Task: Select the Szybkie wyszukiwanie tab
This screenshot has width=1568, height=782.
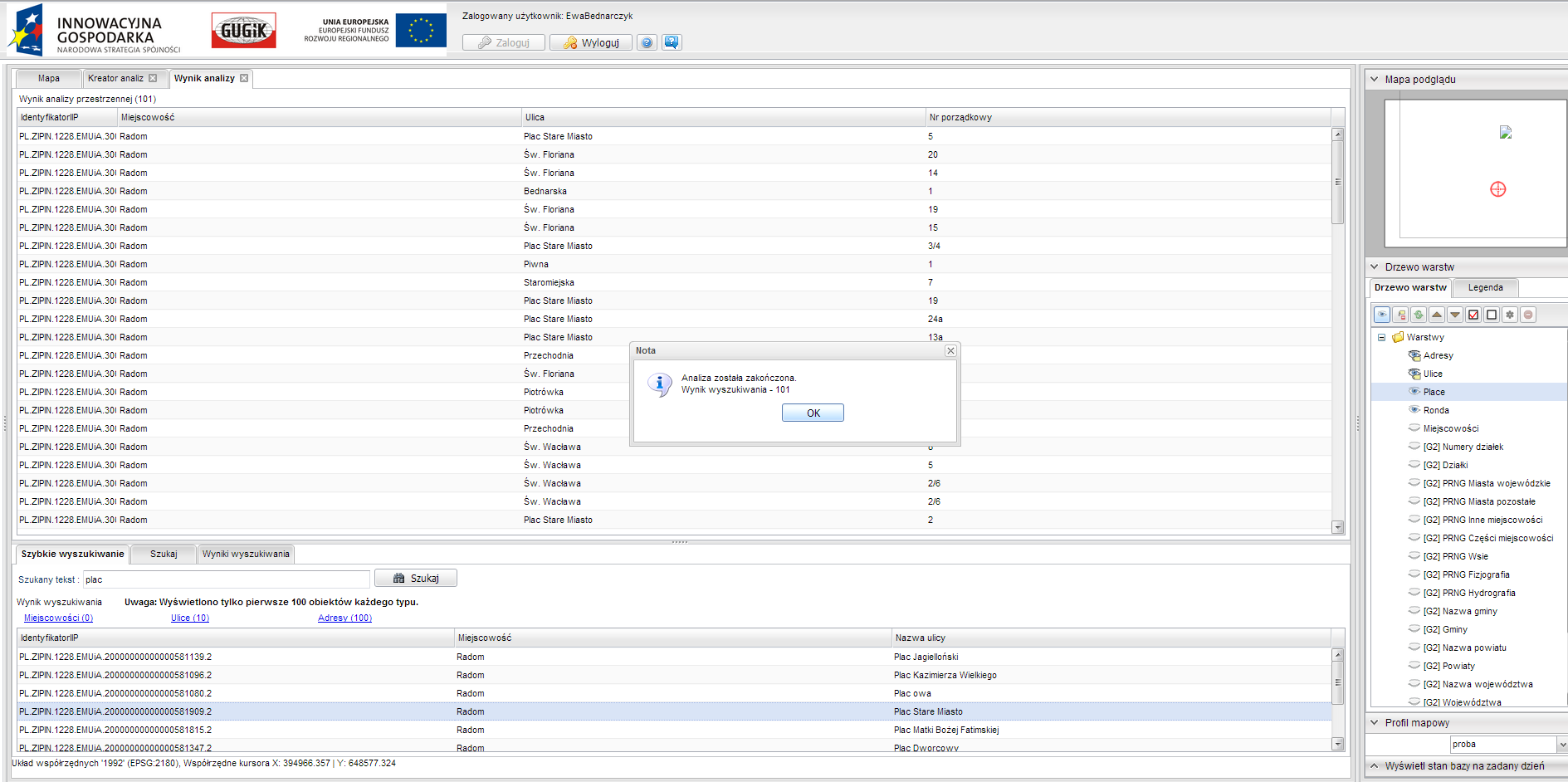Action: [x=72, y=554]
